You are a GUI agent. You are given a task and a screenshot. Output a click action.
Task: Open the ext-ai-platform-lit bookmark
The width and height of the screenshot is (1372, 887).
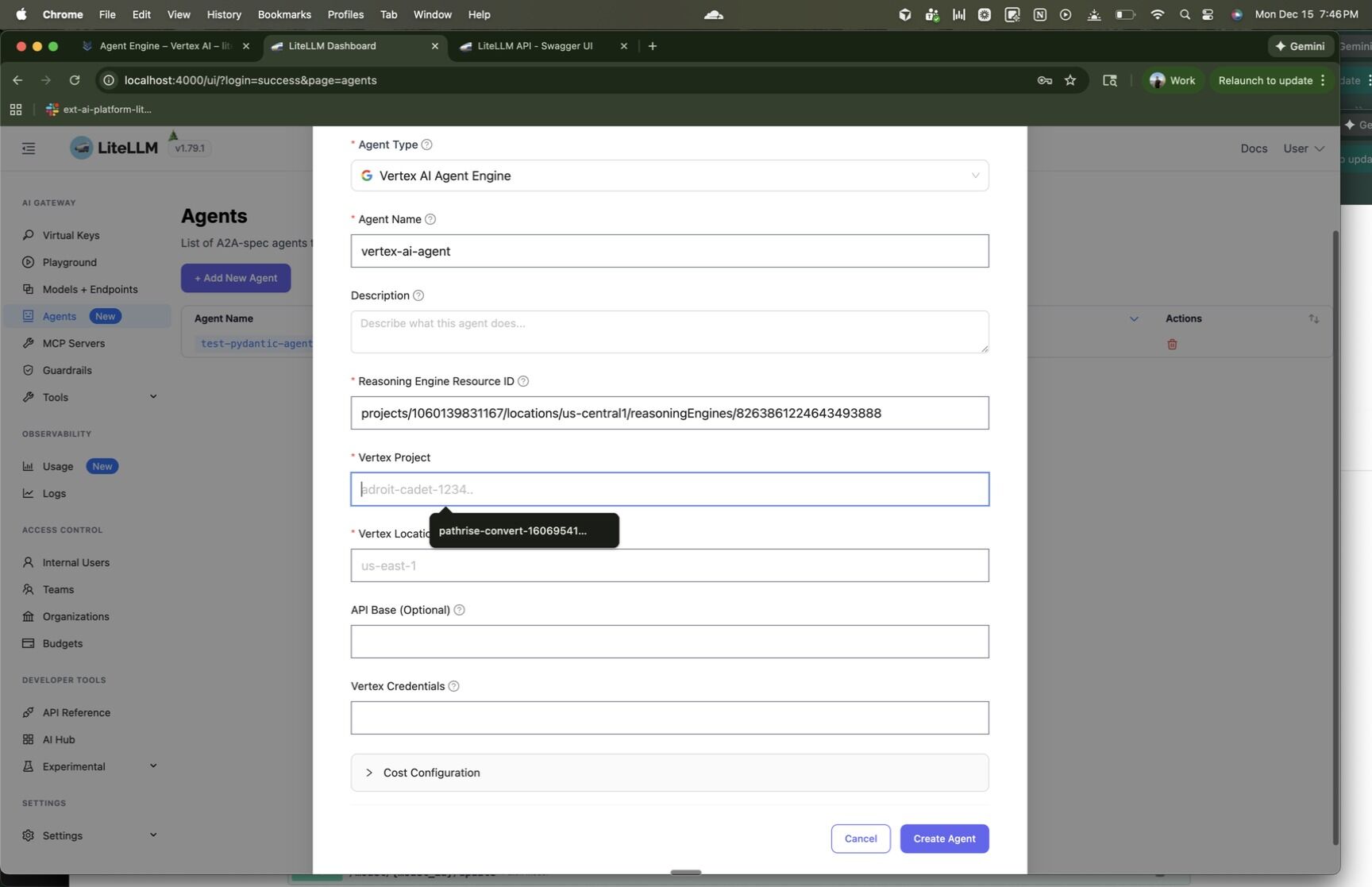coord(98,110)
